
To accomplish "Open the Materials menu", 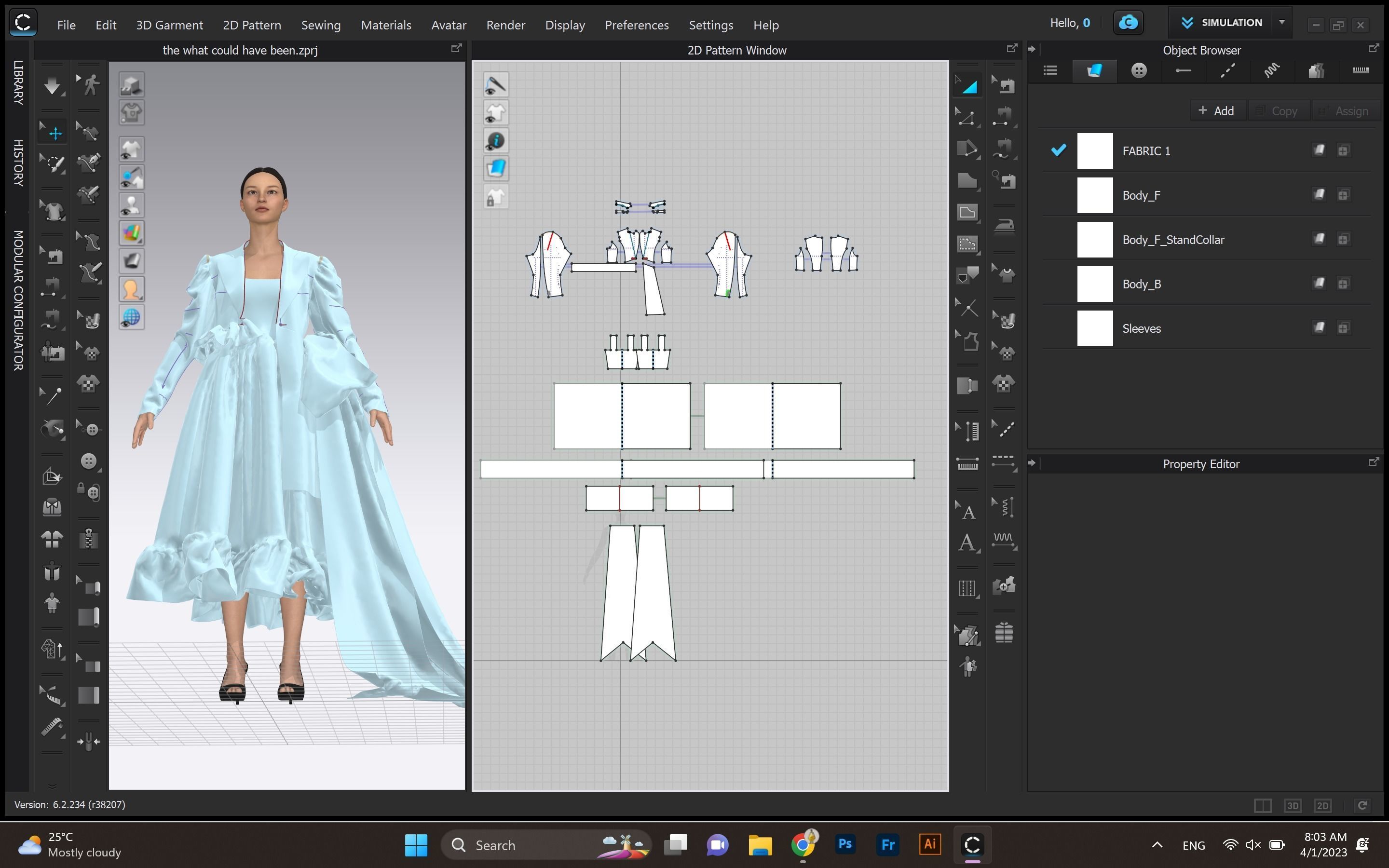I will pos(386,25).
